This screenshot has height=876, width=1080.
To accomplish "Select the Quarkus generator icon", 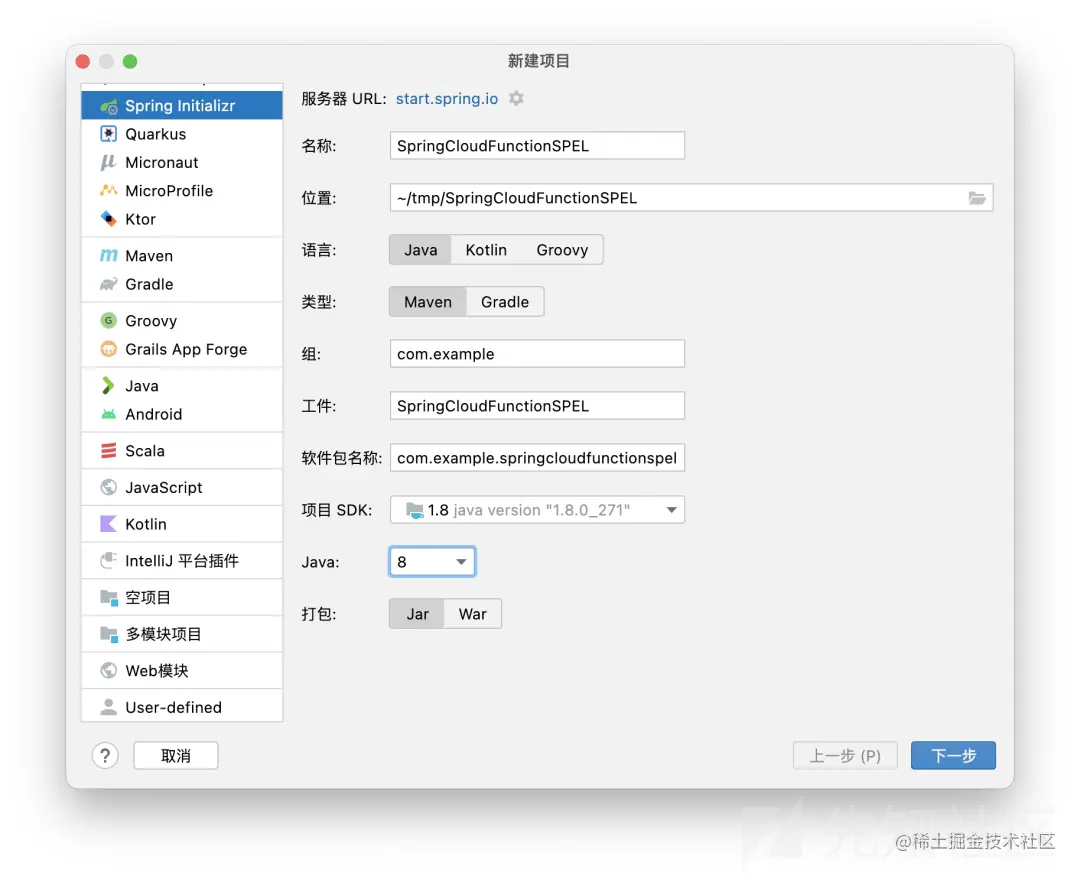I will tap(109, 134).
